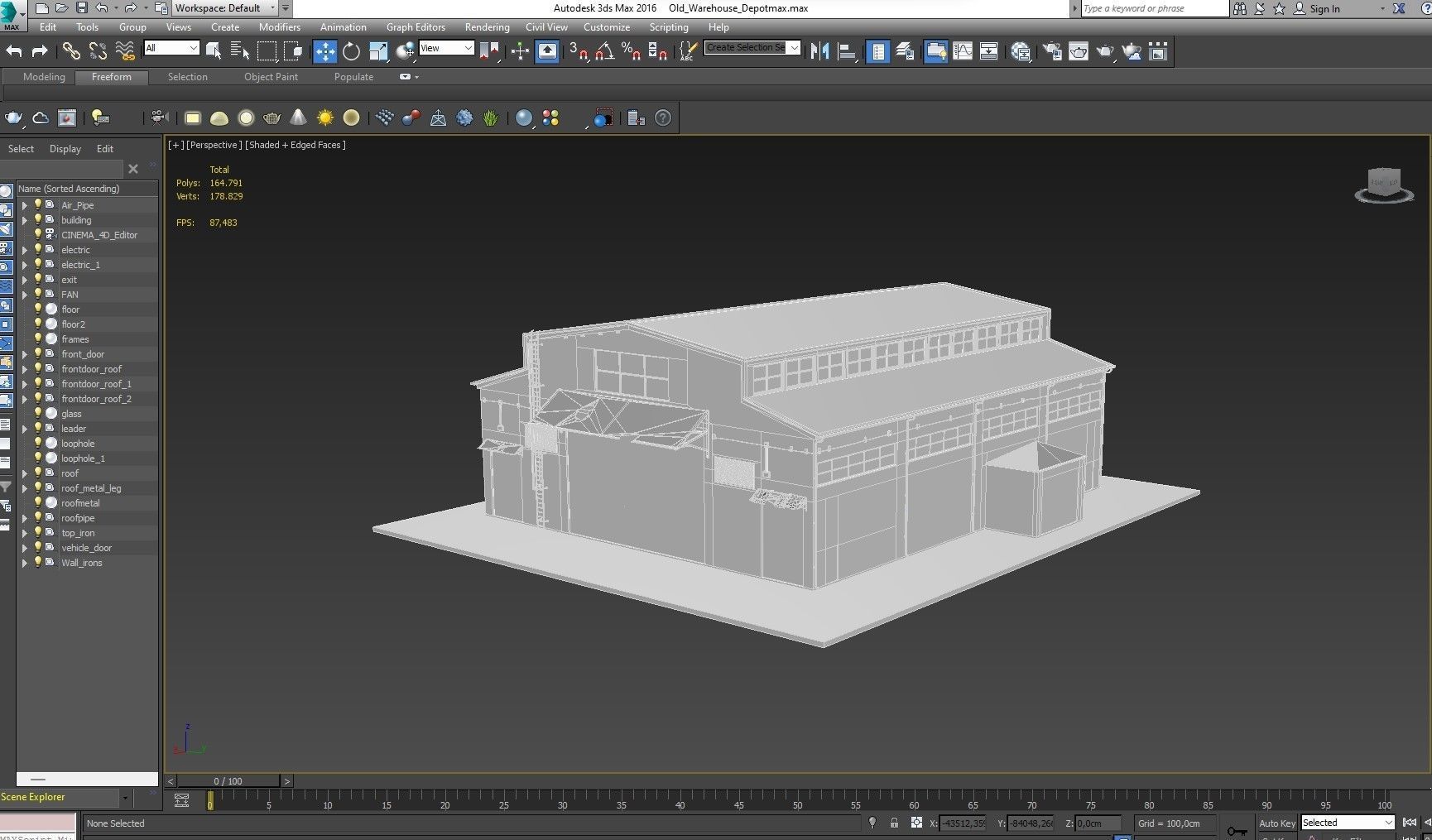Open the Schematic View
The image size is (1432, 840).
tap(988, 51)
